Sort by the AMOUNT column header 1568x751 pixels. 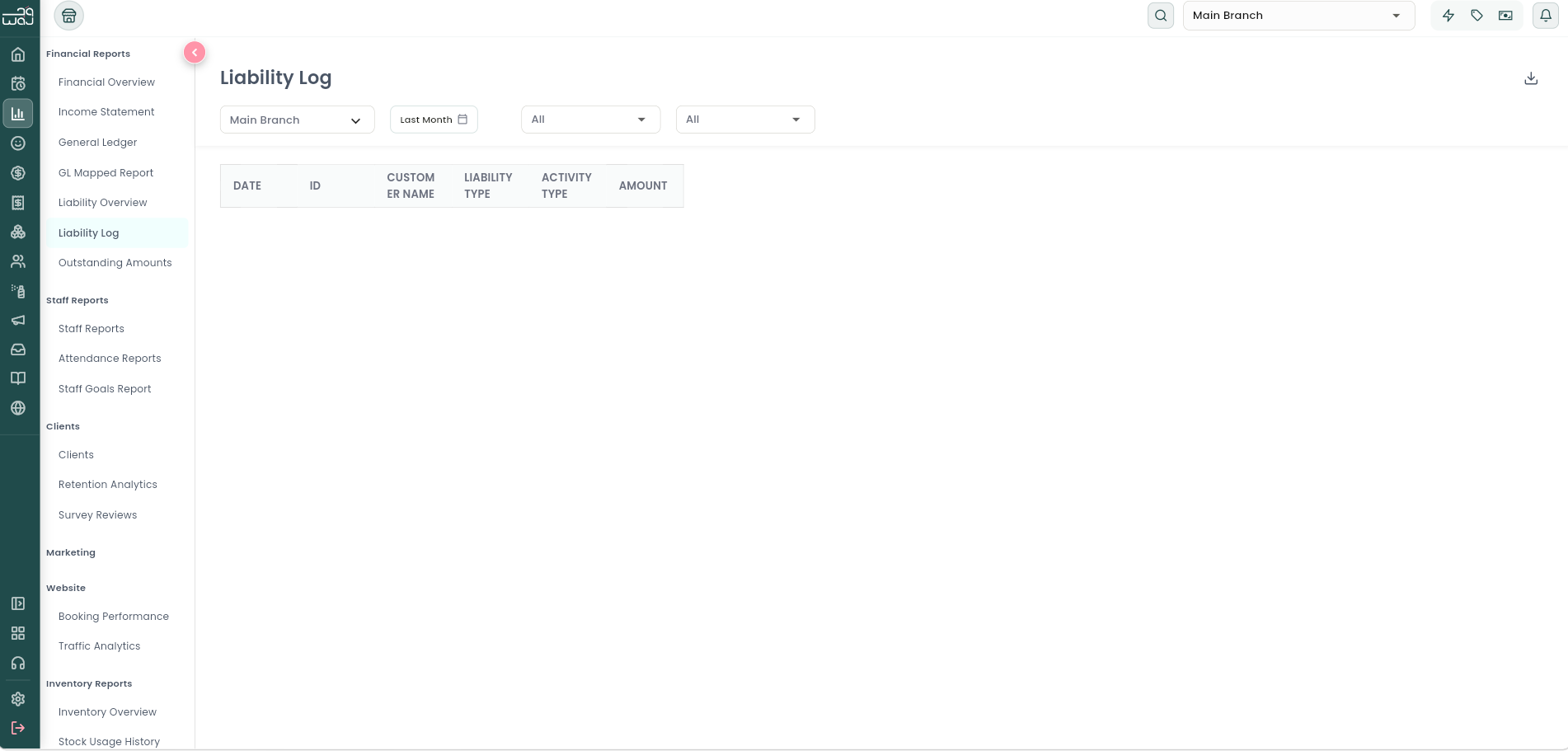coord(643,185)
